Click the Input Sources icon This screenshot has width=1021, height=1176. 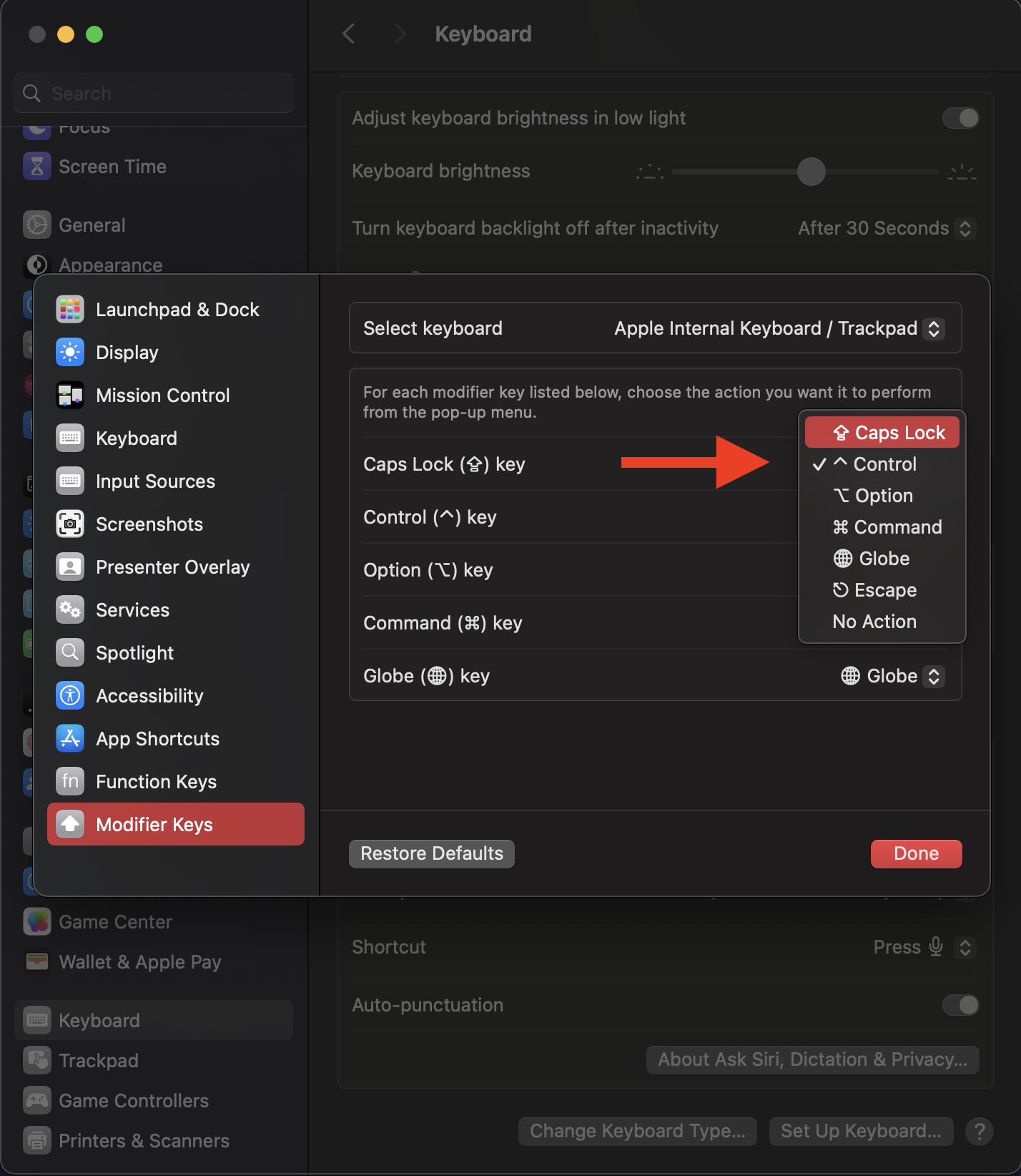point(70,481)
